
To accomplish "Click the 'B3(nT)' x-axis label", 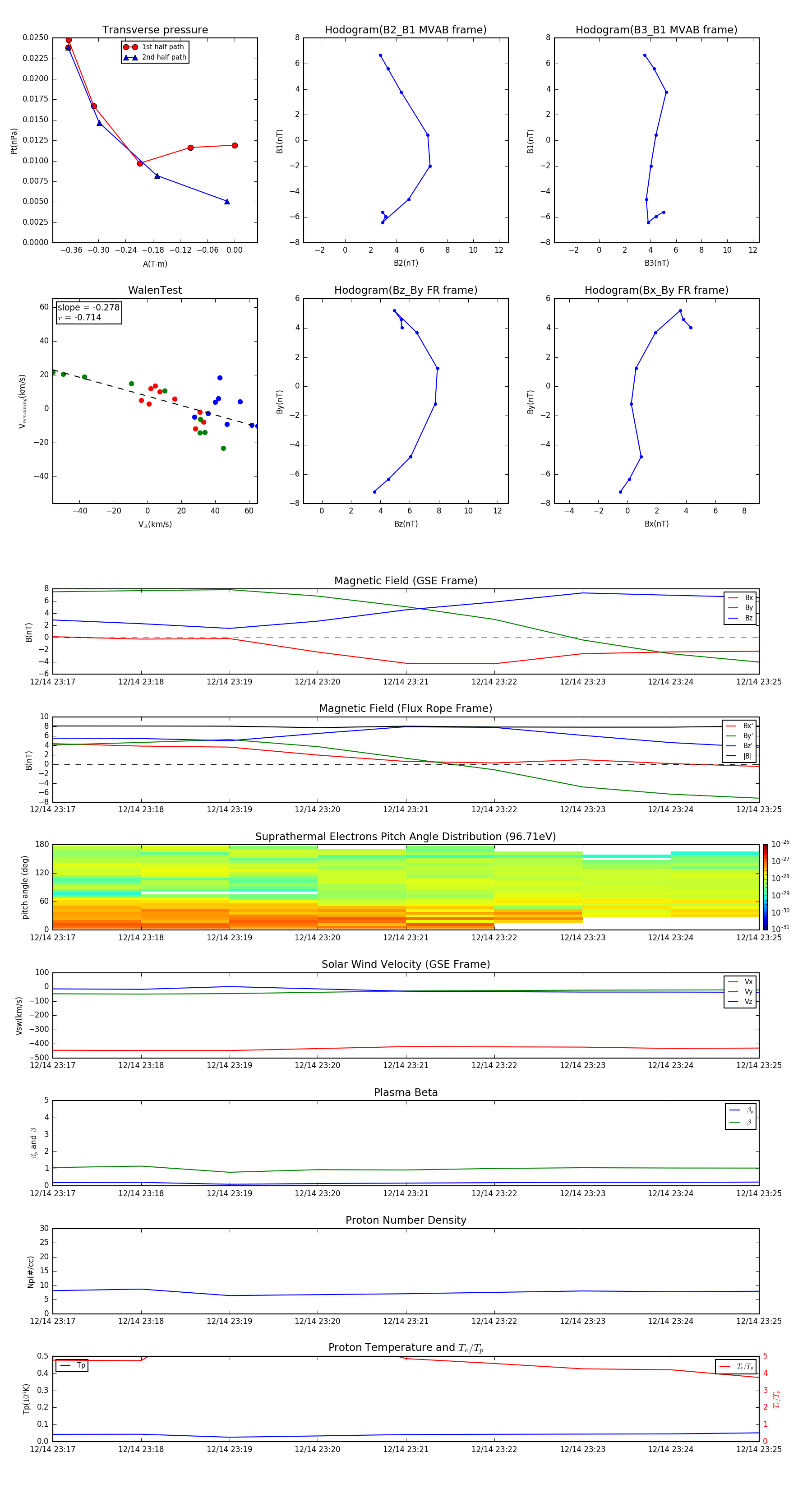I will pos(656,263).
